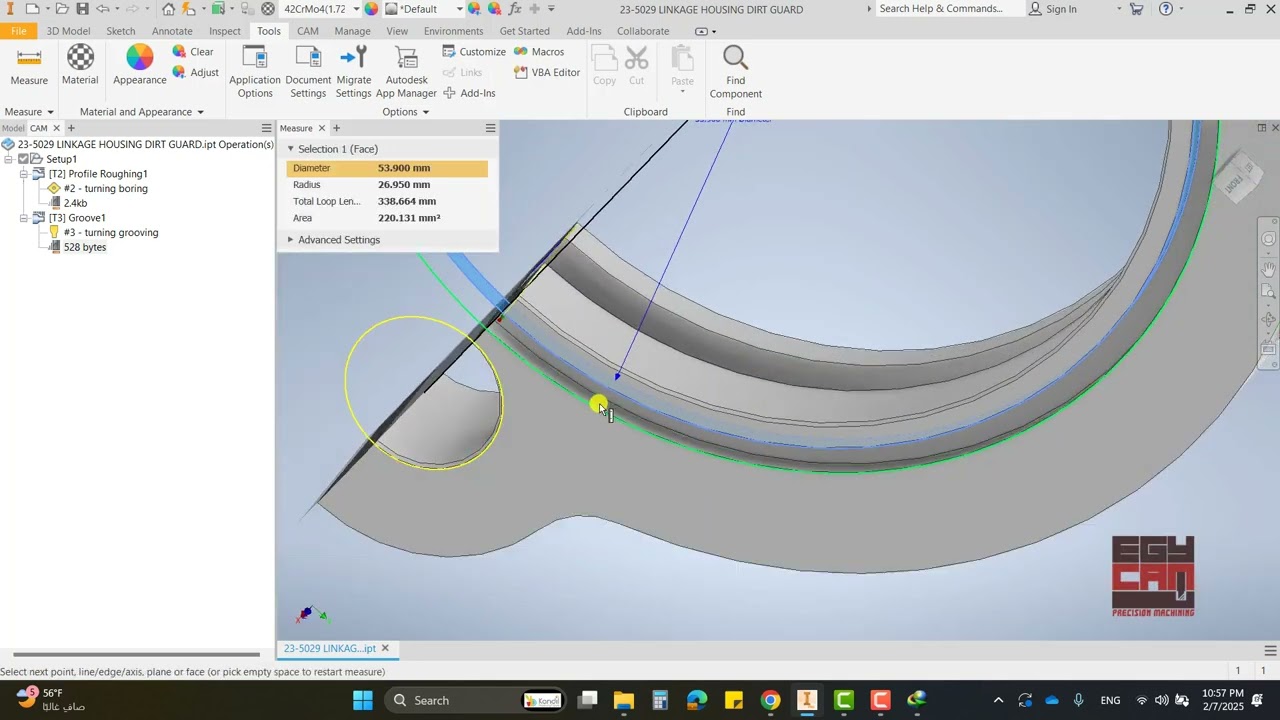Open File Explorer from taskbar
Screen dimensions: 1280x720
[624, 700]
